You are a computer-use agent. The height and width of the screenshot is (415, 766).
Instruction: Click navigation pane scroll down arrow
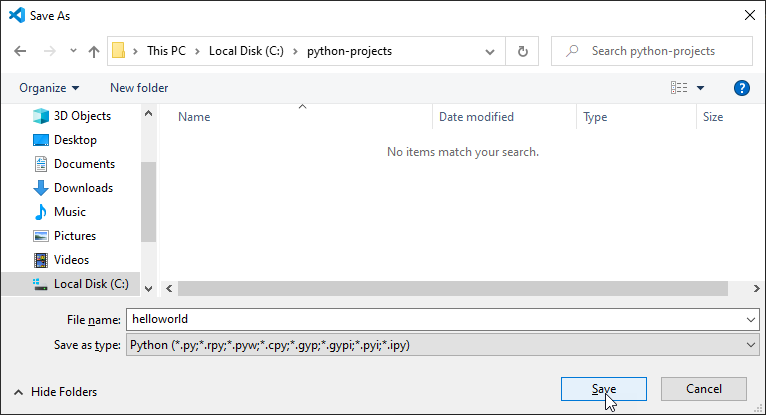click(x=149, y=289)
